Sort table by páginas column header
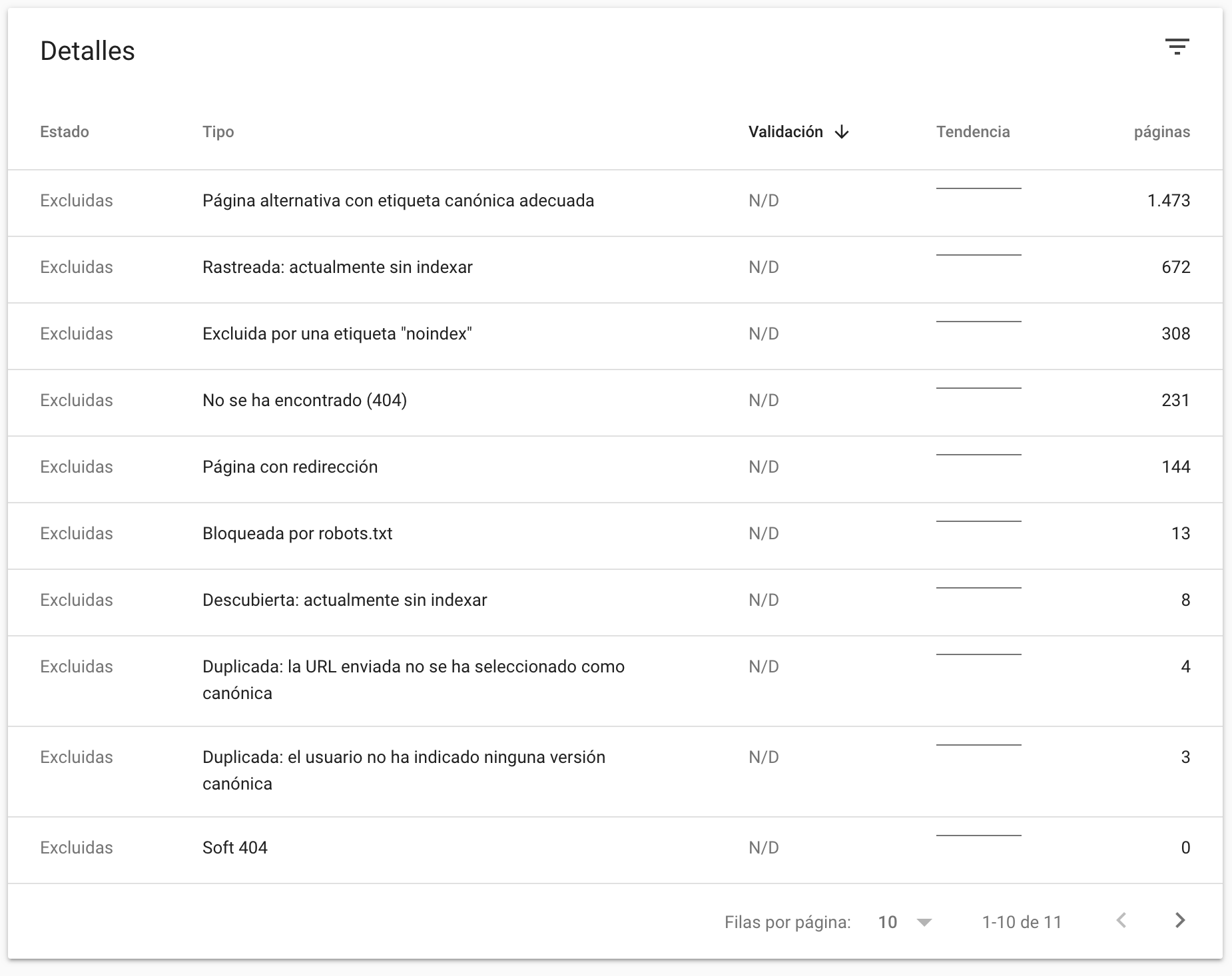This screenshot has width=1232, height=976. [x=1161, y=132]
